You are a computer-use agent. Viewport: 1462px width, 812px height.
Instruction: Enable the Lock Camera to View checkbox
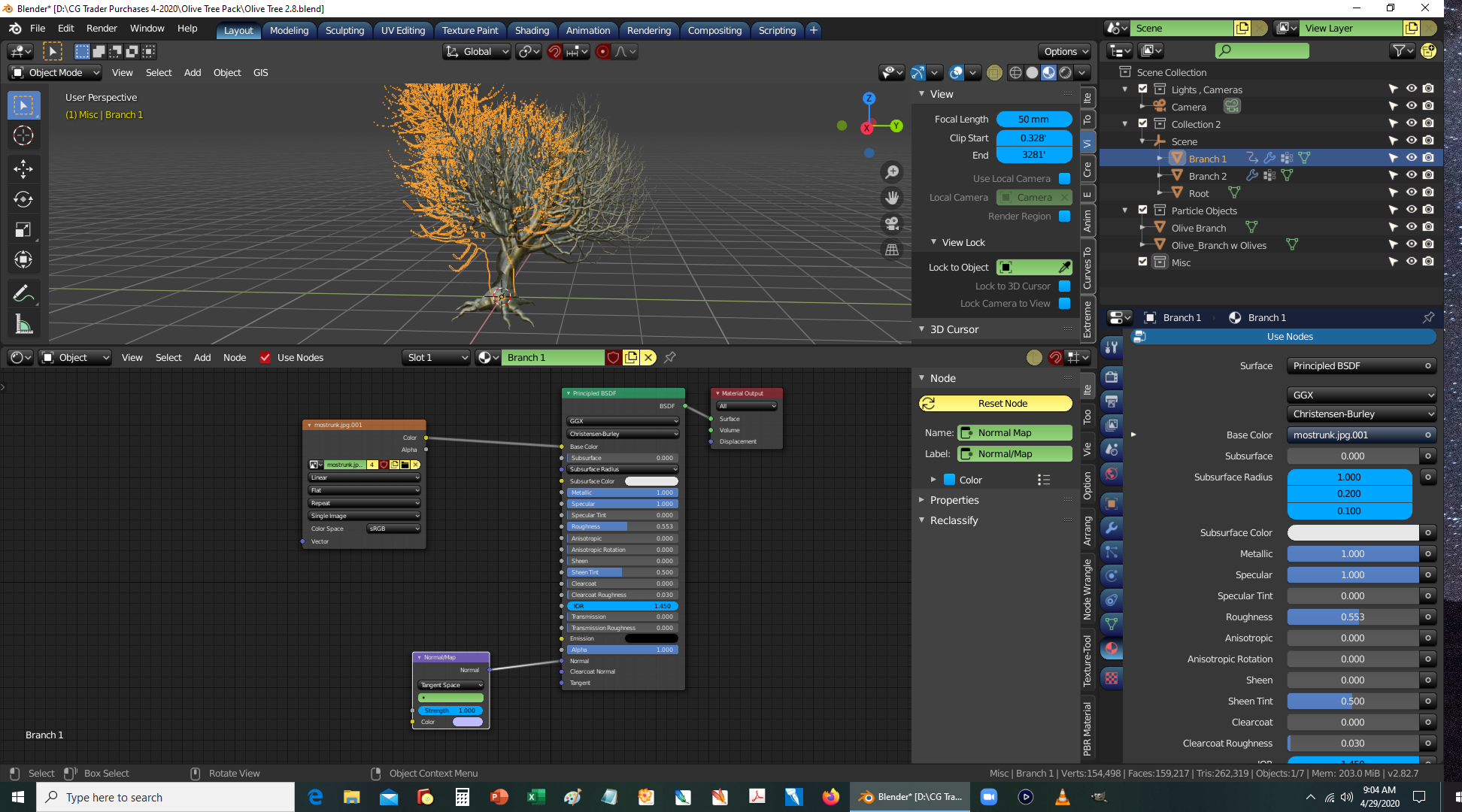[x=1064, y=303]
